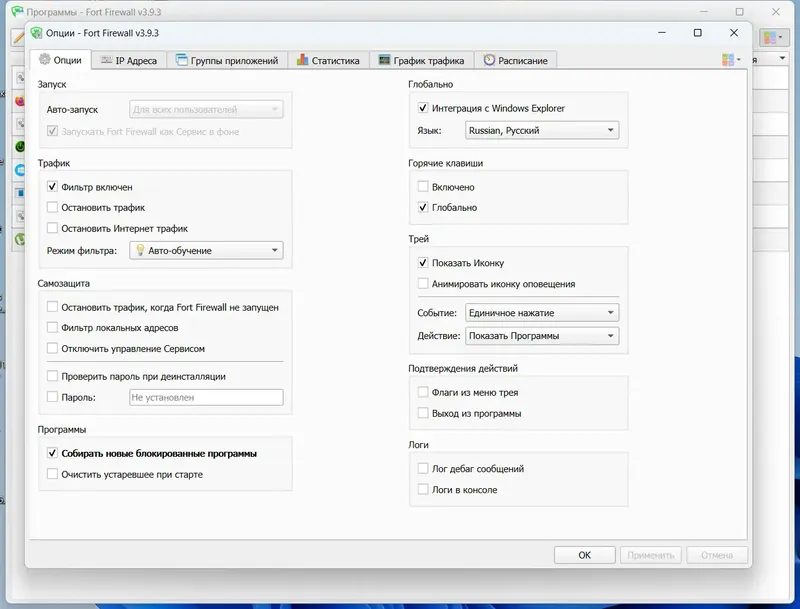The image size is (800, 609).
Task: Click the Отмена button
Action: pyautogui.click(x=717, y=555)
